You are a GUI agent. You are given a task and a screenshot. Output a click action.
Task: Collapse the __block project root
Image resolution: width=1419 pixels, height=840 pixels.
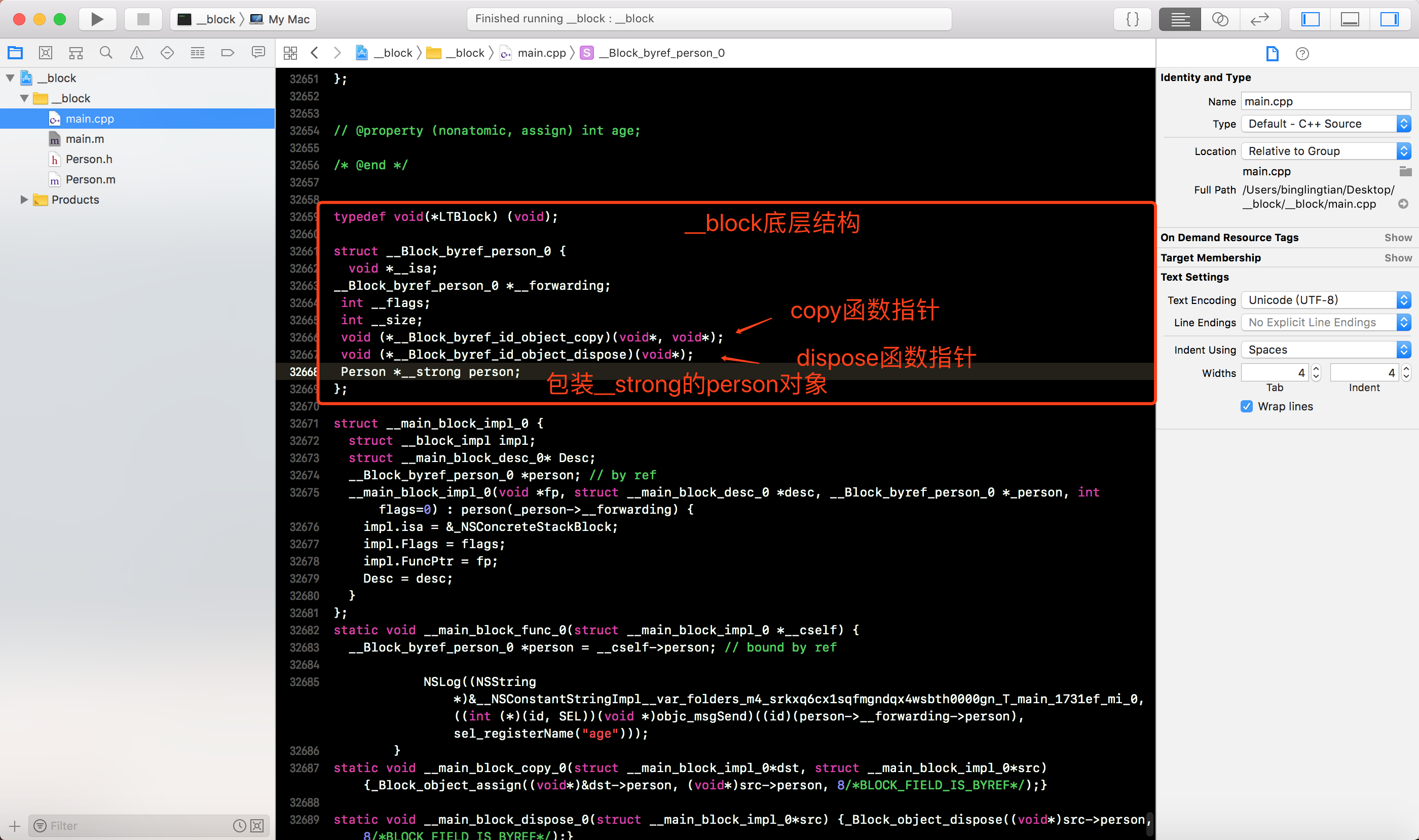click(10, 78)
